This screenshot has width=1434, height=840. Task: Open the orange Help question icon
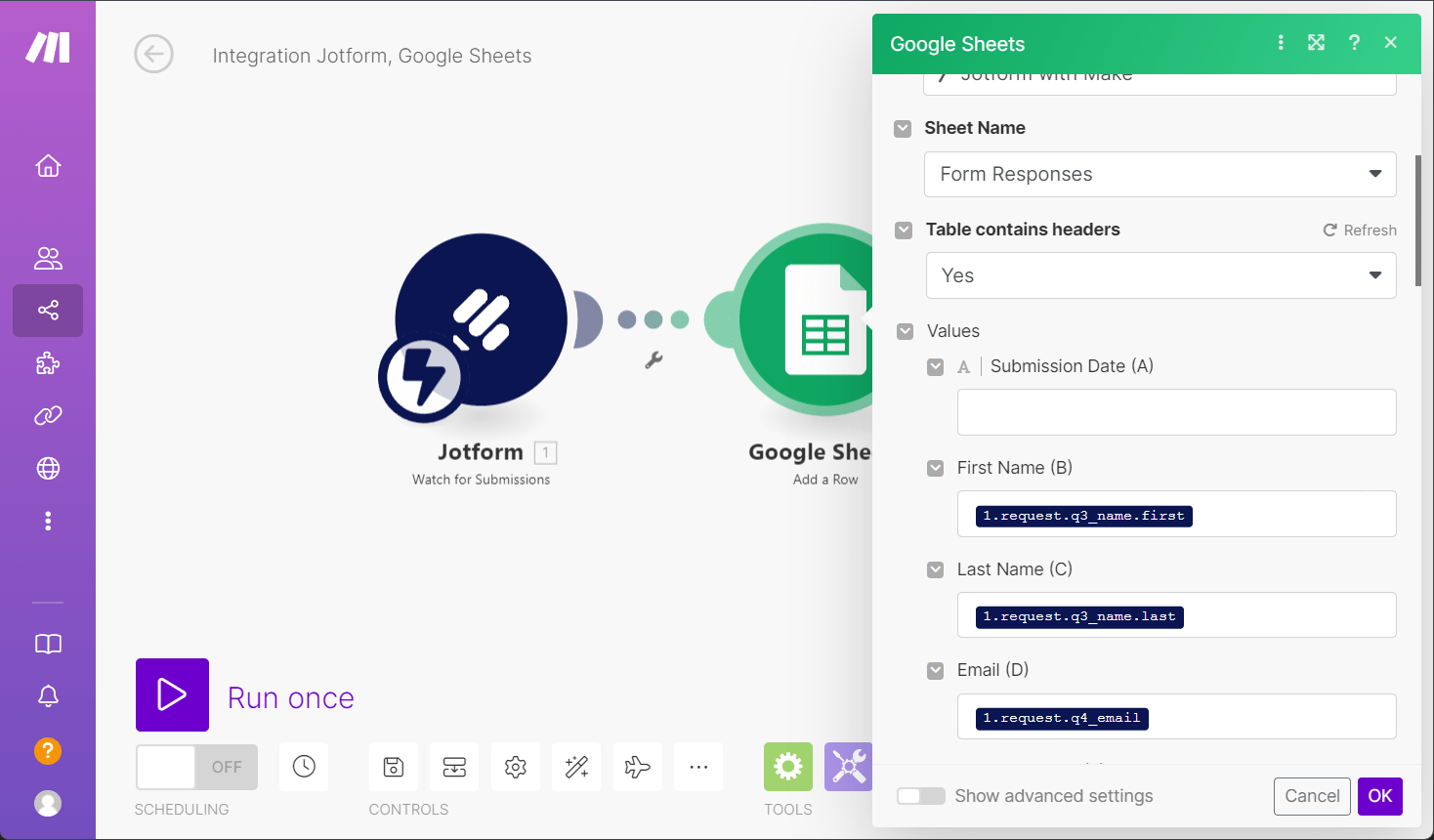[x=48, y=750]
